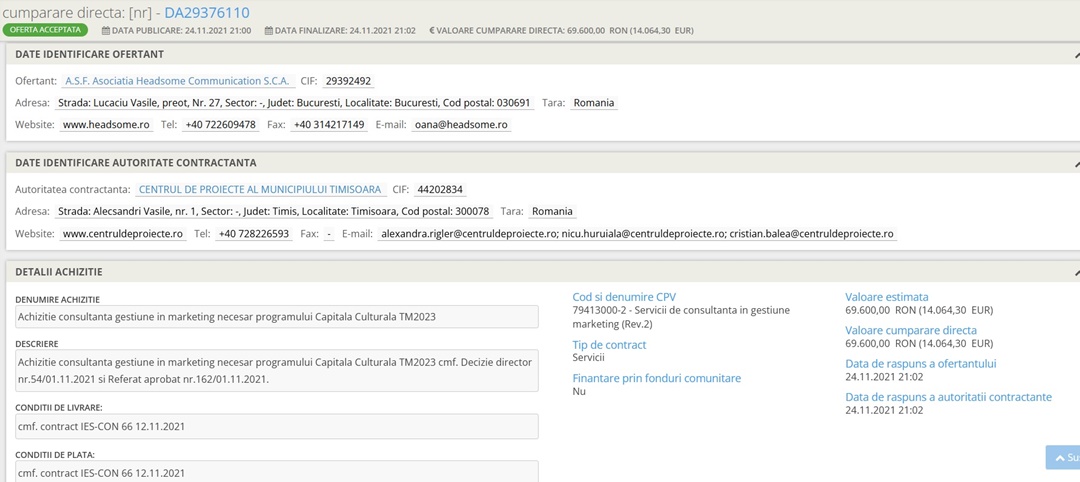Image resolution: width=1080 pixels, height=482 pixels.
Task: Click the CIF value 29392492
Action: [349, 81]
